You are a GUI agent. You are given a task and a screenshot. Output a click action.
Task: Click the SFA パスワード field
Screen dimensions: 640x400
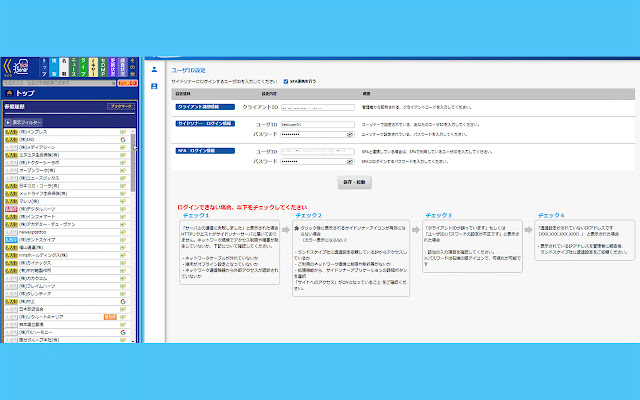click(318, 162)
